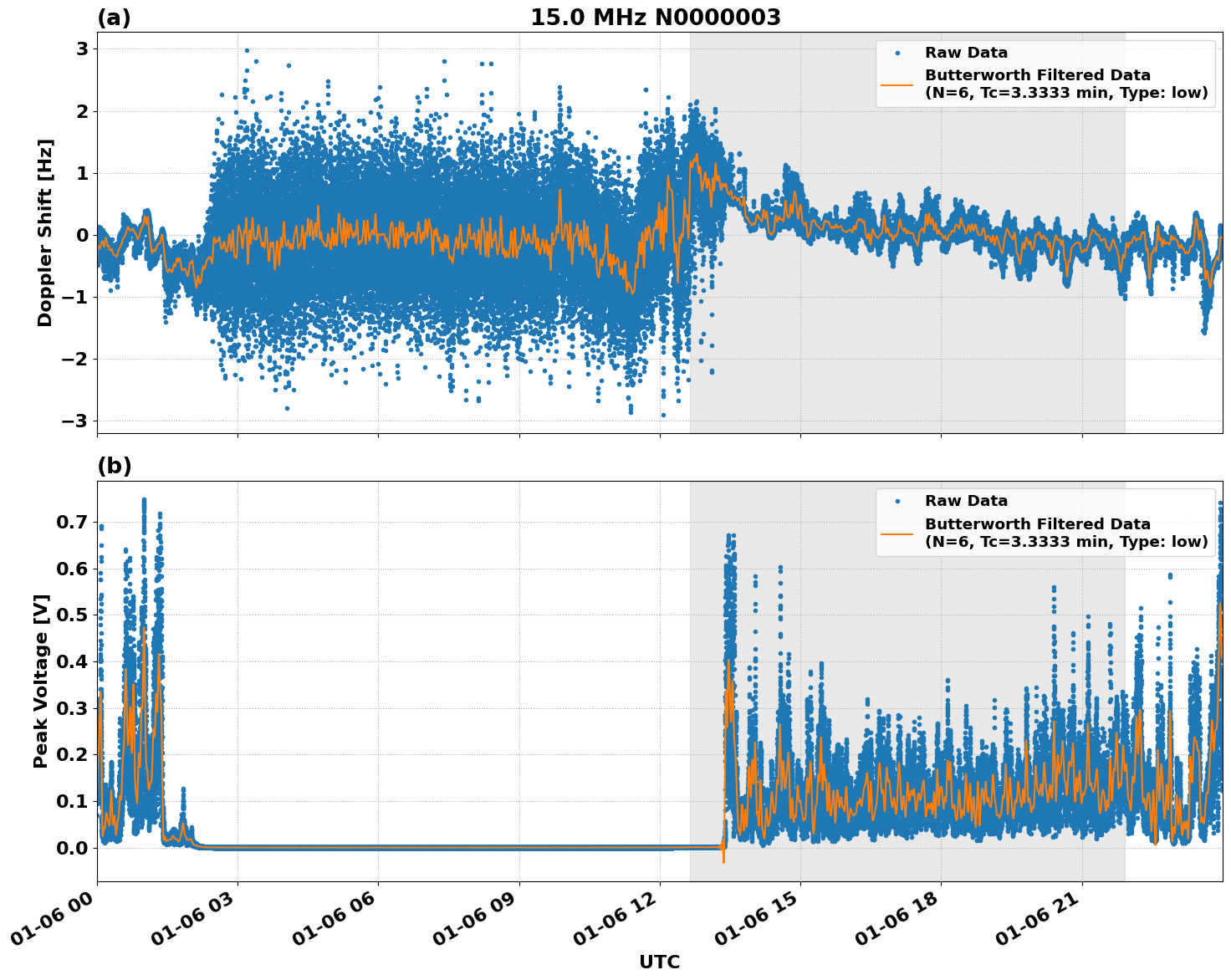
Task: Click the blue Raw Data marker in panel (b) legend
Action: tap(900, 501)
